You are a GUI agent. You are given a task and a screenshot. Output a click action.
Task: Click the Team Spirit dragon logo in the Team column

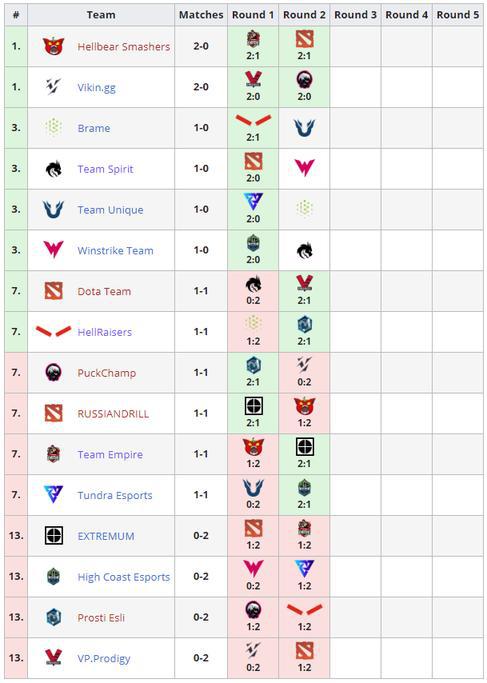[x=54, y=169]
